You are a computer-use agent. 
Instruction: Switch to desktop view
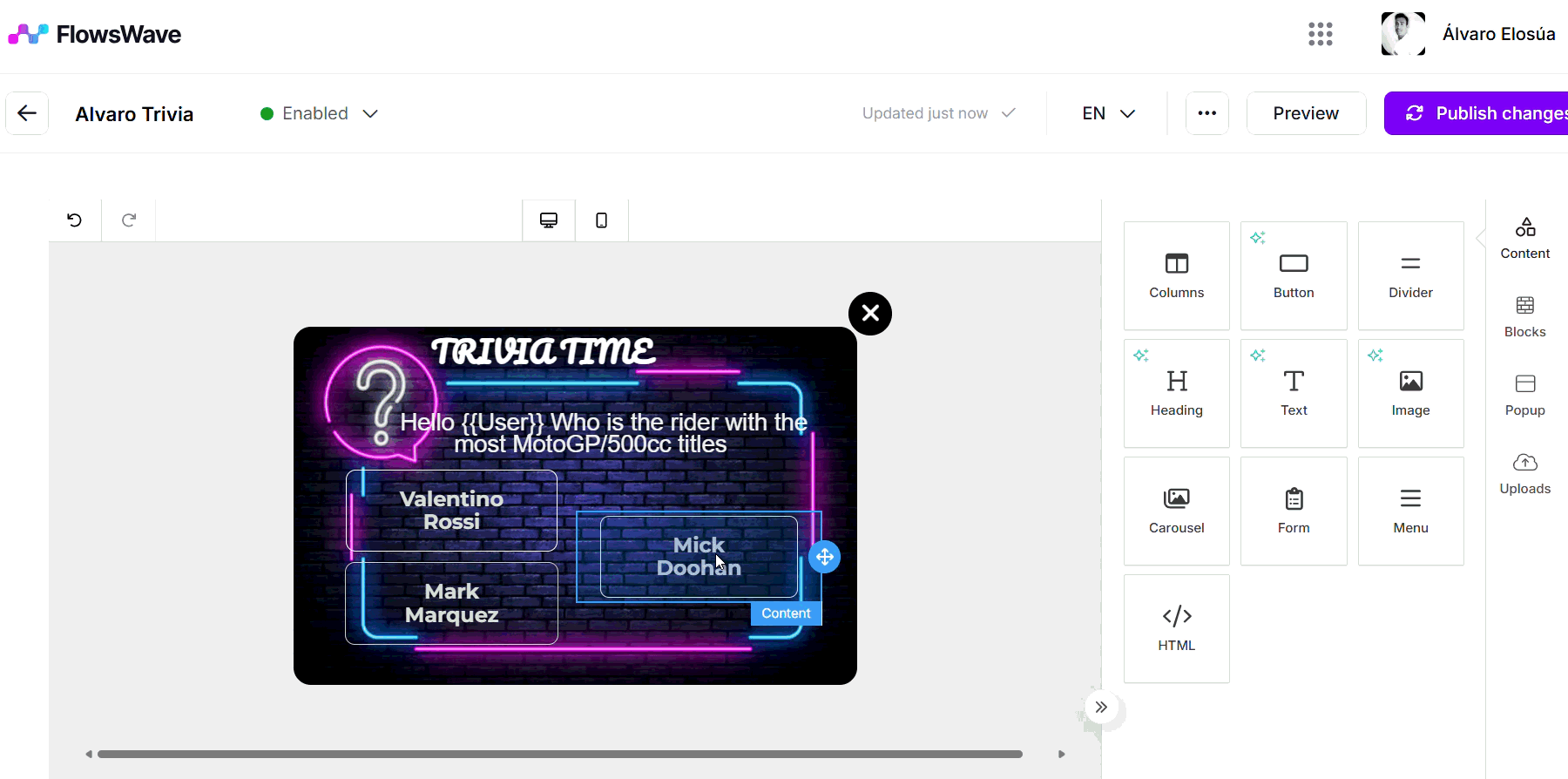[x=549, y=220]
